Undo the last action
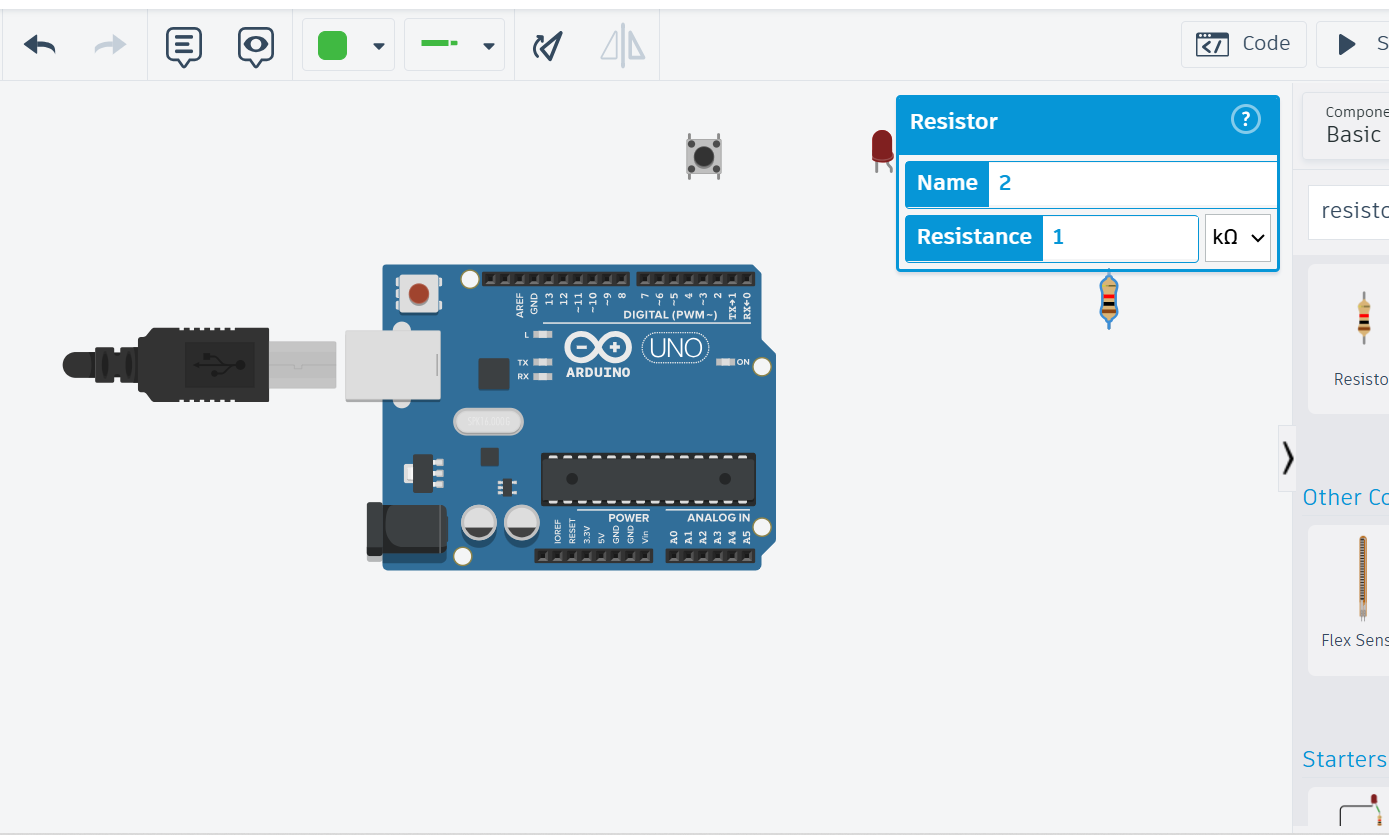The image size is (1389, 835). tap(39, 45)
